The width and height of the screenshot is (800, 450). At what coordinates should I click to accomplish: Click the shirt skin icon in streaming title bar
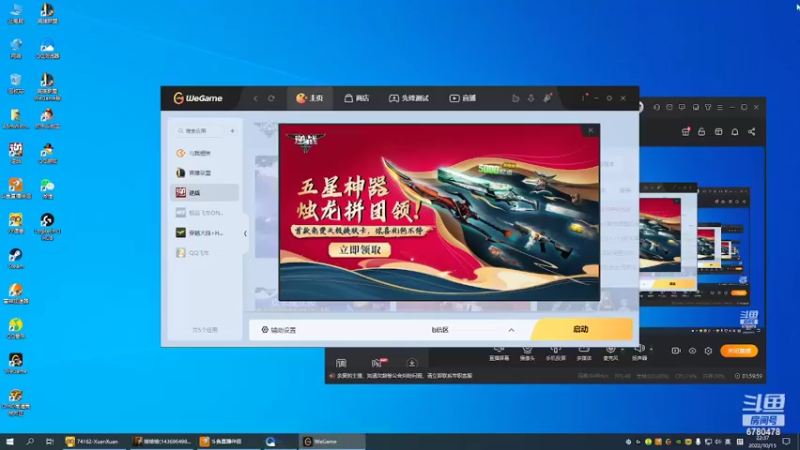point(708,107)
